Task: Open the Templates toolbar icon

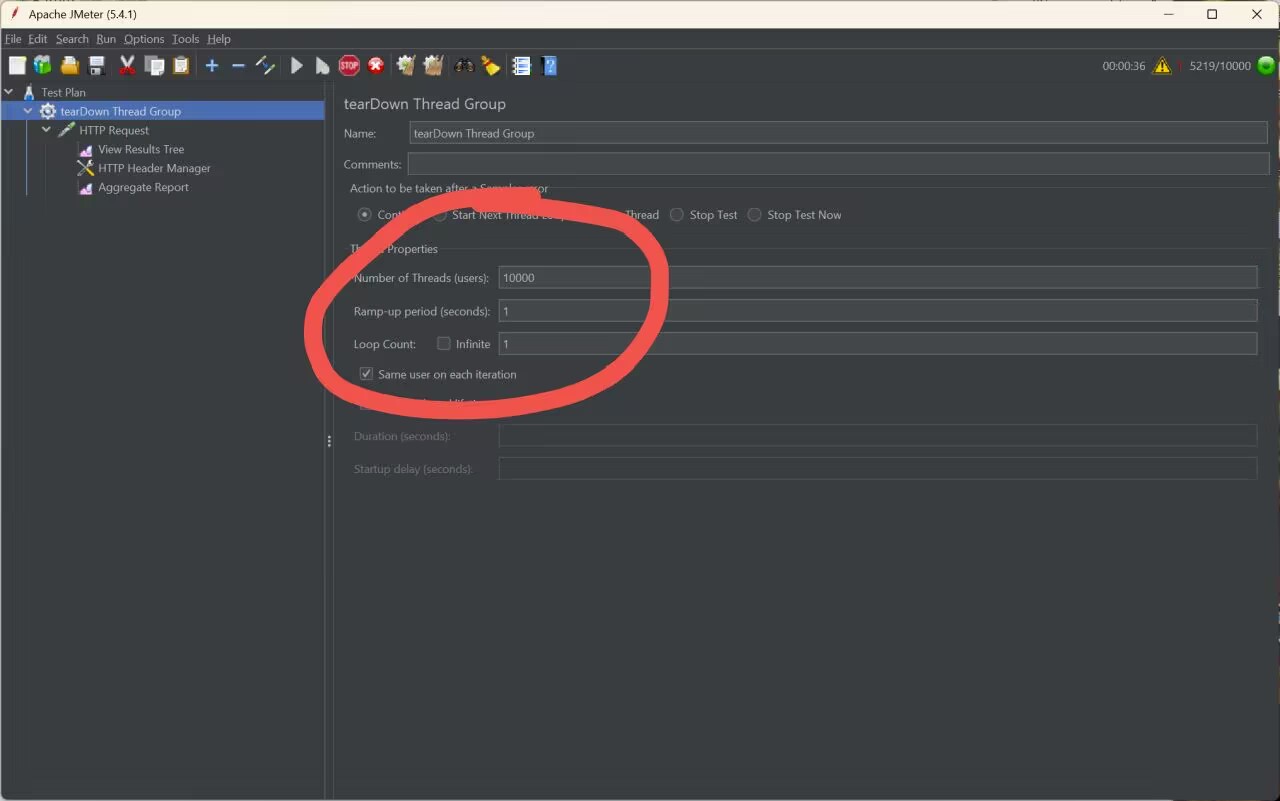Action: pyautogui.click(x=42, y=66)
